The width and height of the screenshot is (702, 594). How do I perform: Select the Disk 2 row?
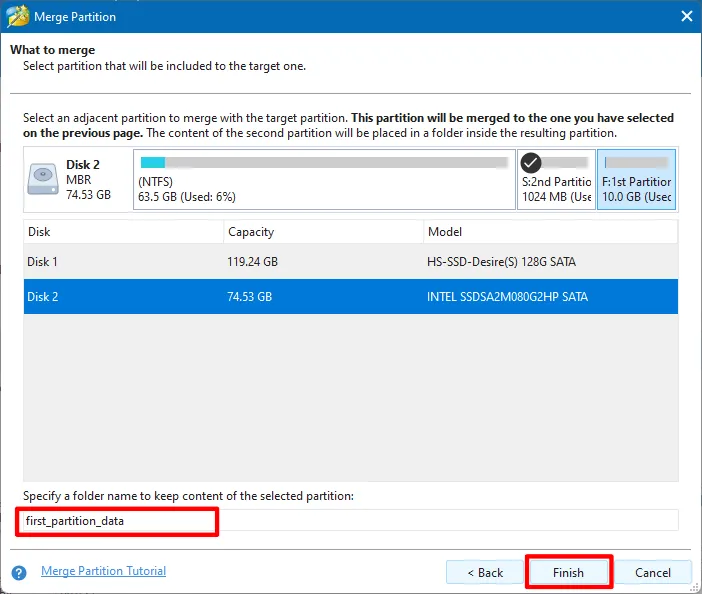click(351, 296)
